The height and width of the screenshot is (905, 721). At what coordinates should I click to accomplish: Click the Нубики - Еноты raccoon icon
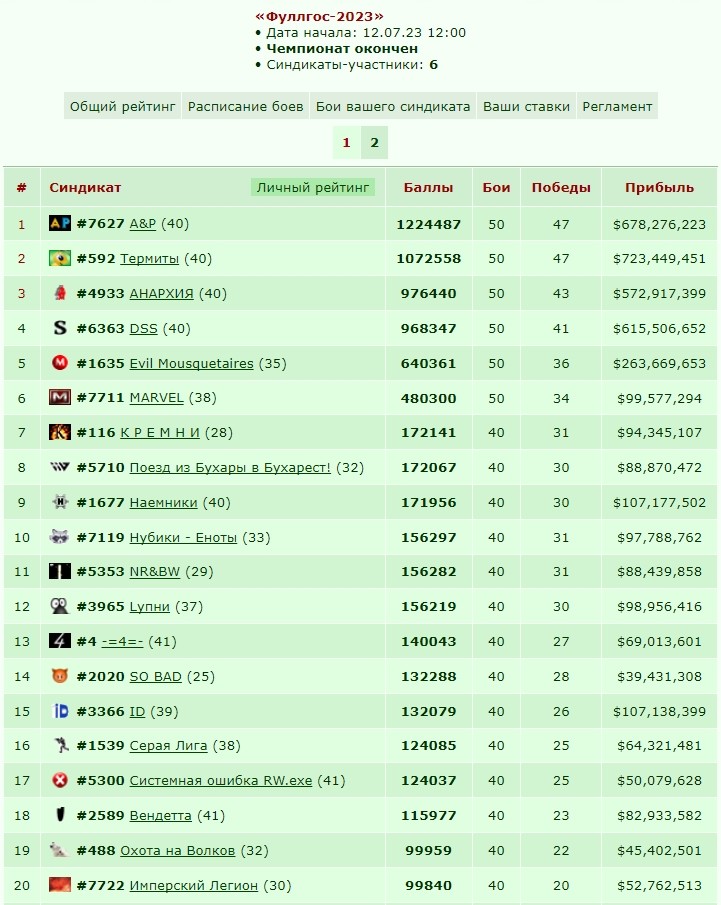pos(59,537)
